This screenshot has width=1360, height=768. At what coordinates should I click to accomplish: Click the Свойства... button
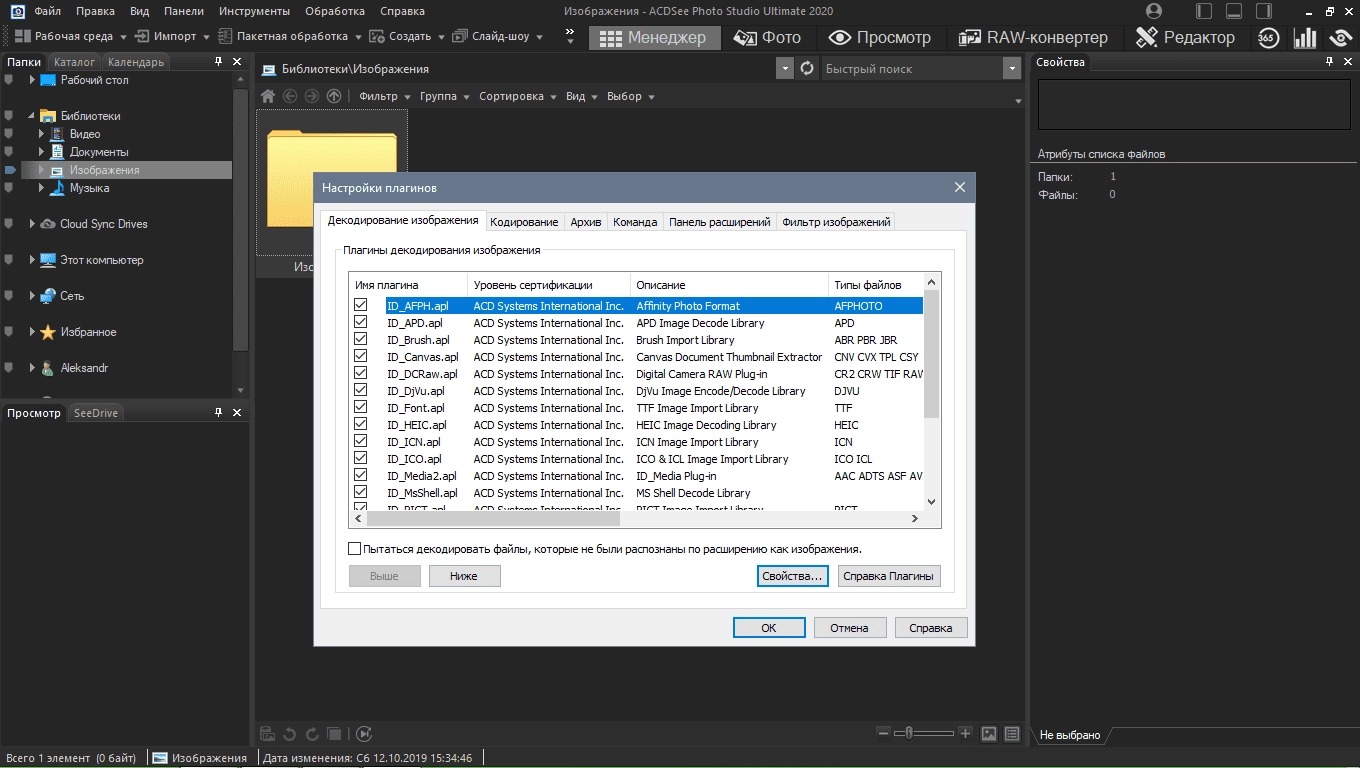point(792,576)
